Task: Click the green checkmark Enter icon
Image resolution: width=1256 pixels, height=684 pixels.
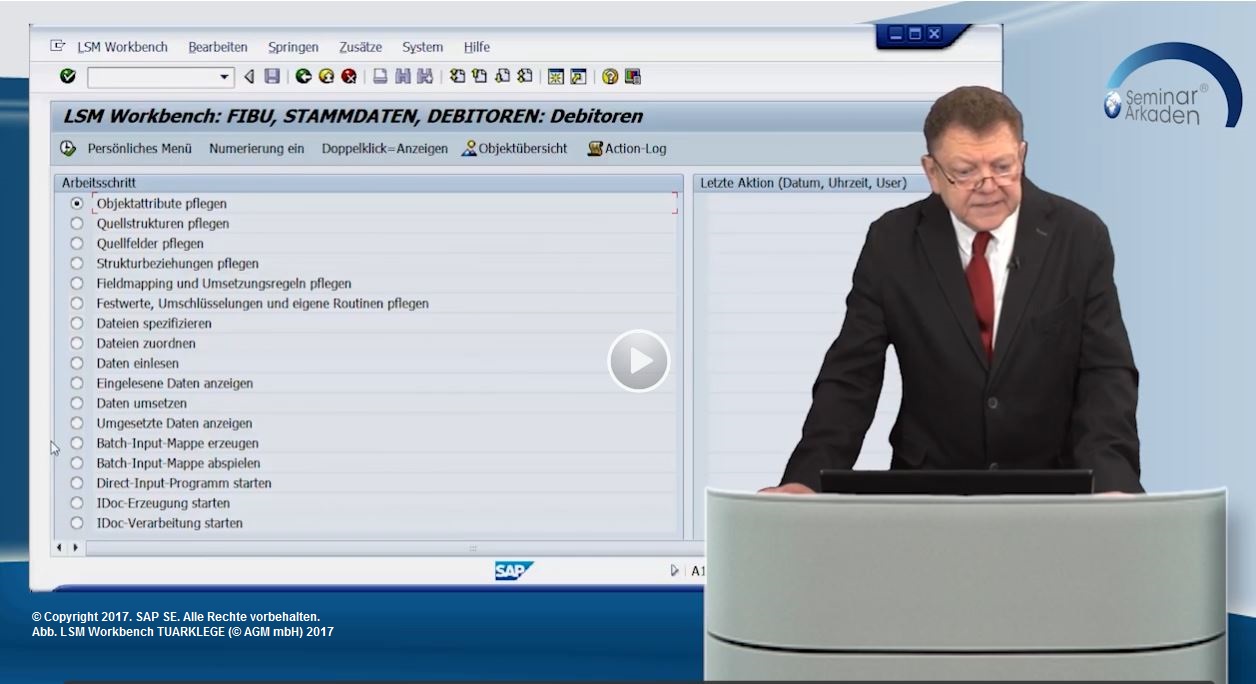Action: 68,76
